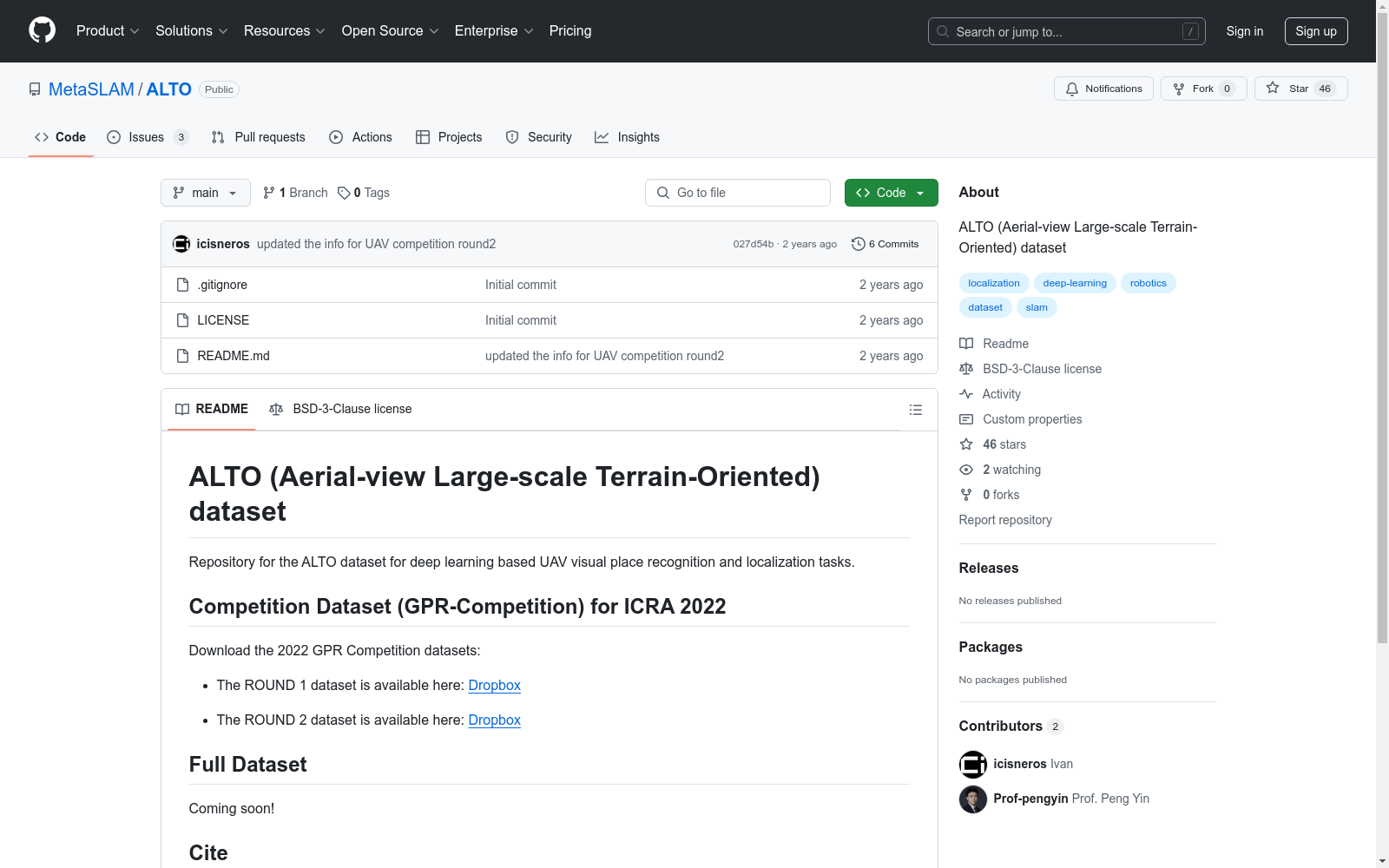Click the Notifications bell icon
Image resolution: width=1389 pixels, height=868 pixels.
[1072, 89]
